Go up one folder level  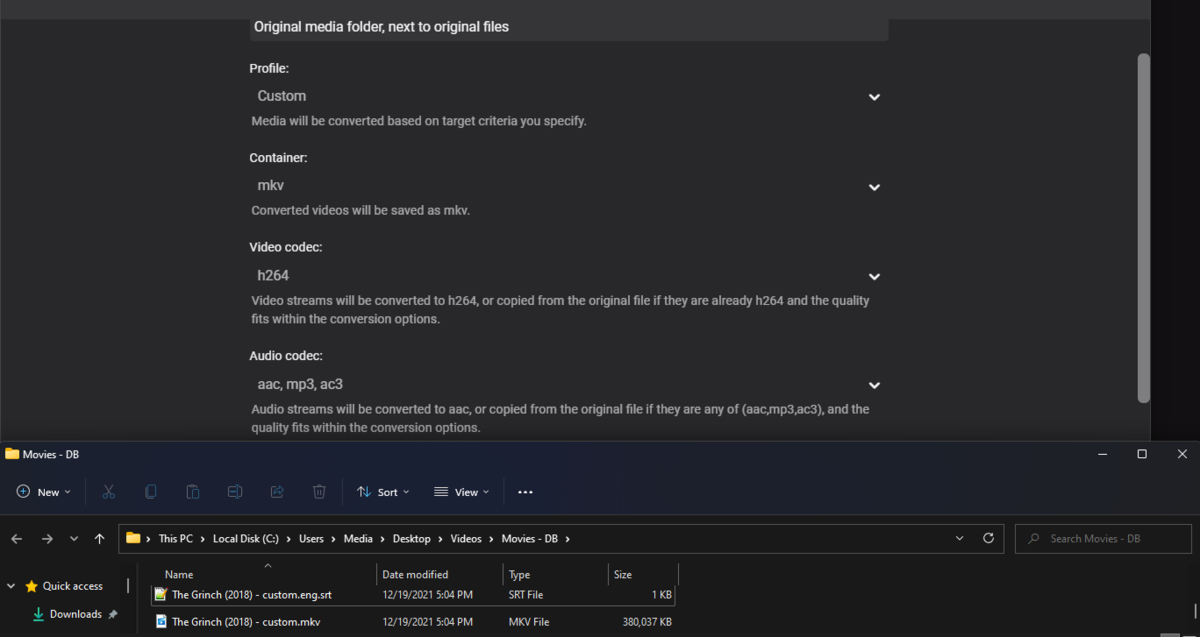coord(99,539)
